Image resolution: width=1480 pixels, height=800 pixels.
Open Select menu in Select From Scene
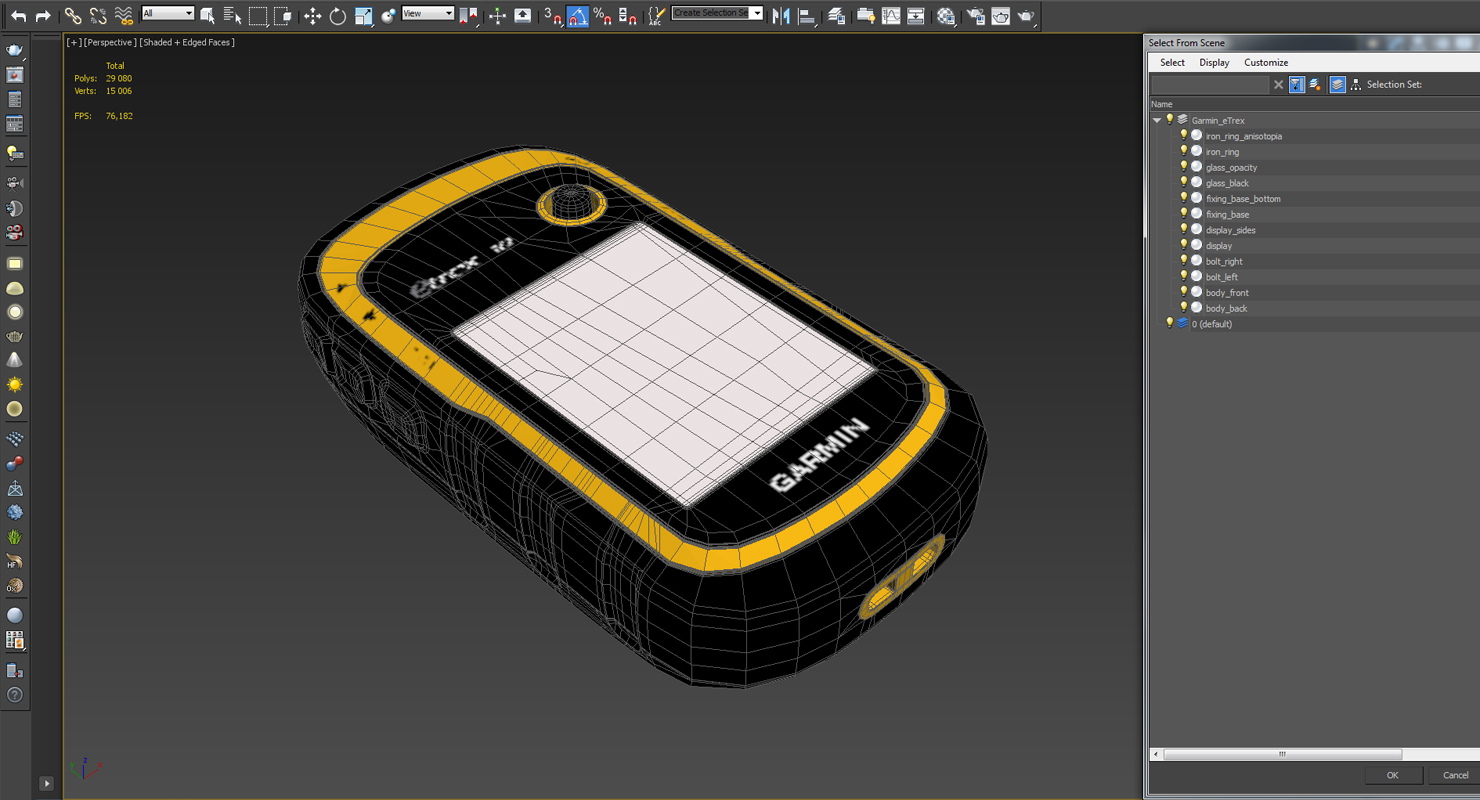pyautogui.click(x=1172, y=62)
